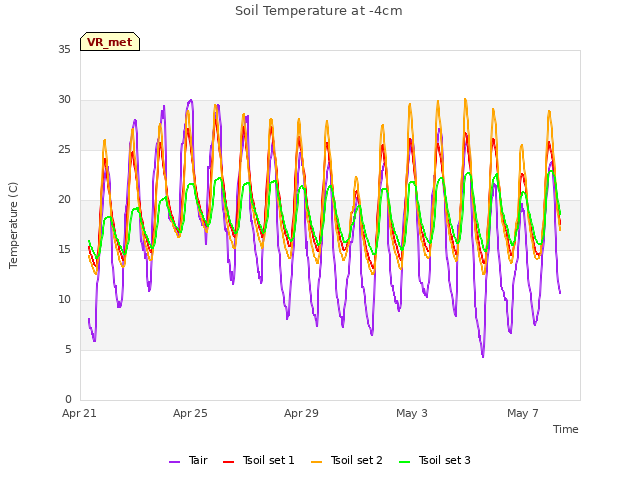Click the 15 y-axis tick label
Viewport: 640px width, 480px height.
[64, 250]
